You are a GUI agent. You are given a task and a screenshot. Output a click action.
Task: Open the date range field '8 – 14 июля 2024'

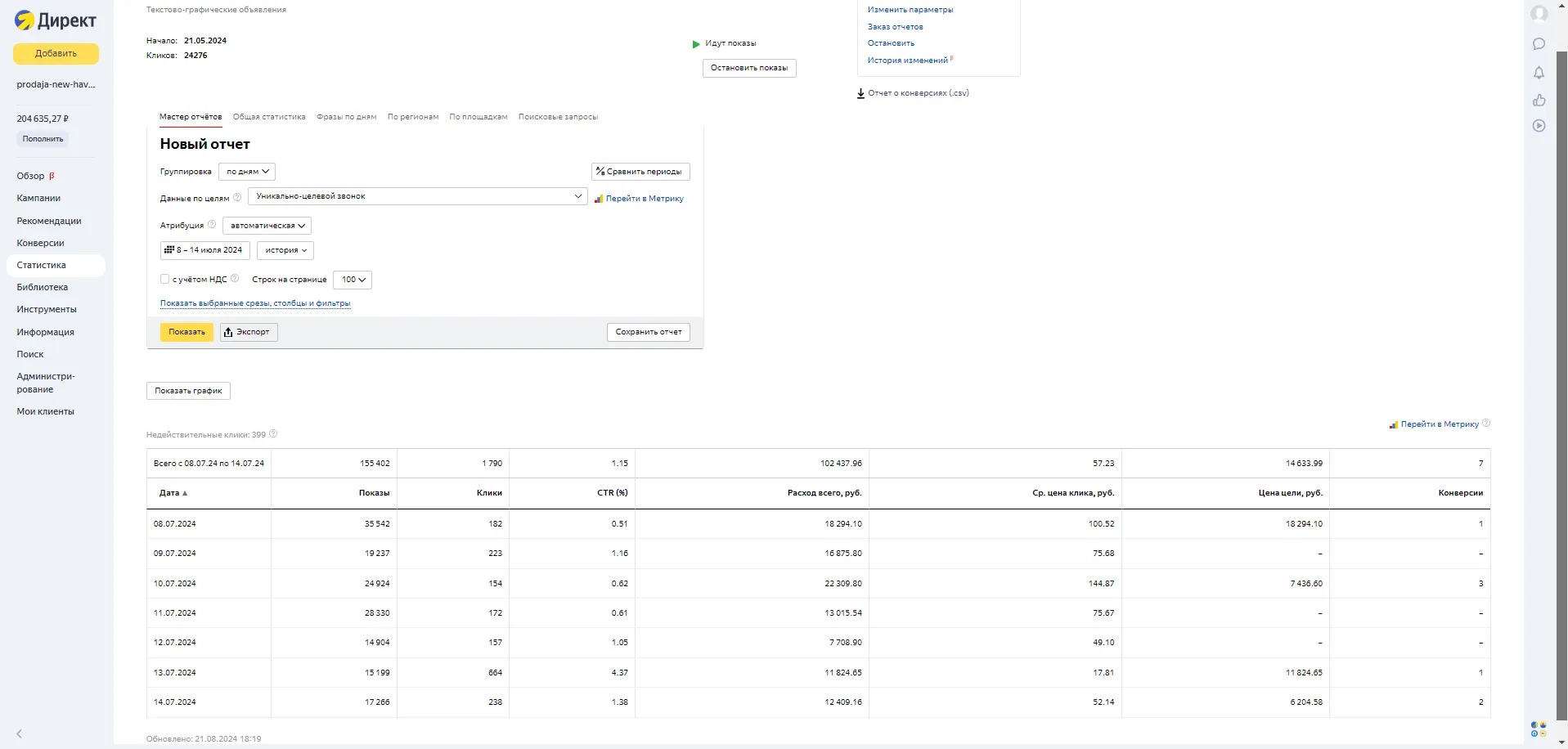pos(204,250)
